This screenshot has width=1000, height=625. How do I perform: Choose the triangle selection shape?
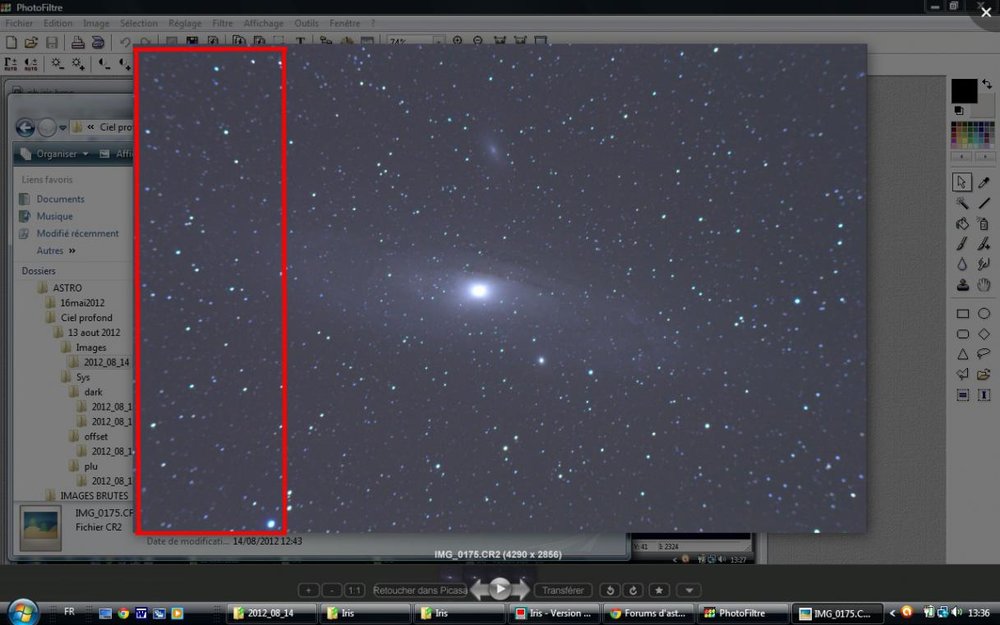click(962, 355)
